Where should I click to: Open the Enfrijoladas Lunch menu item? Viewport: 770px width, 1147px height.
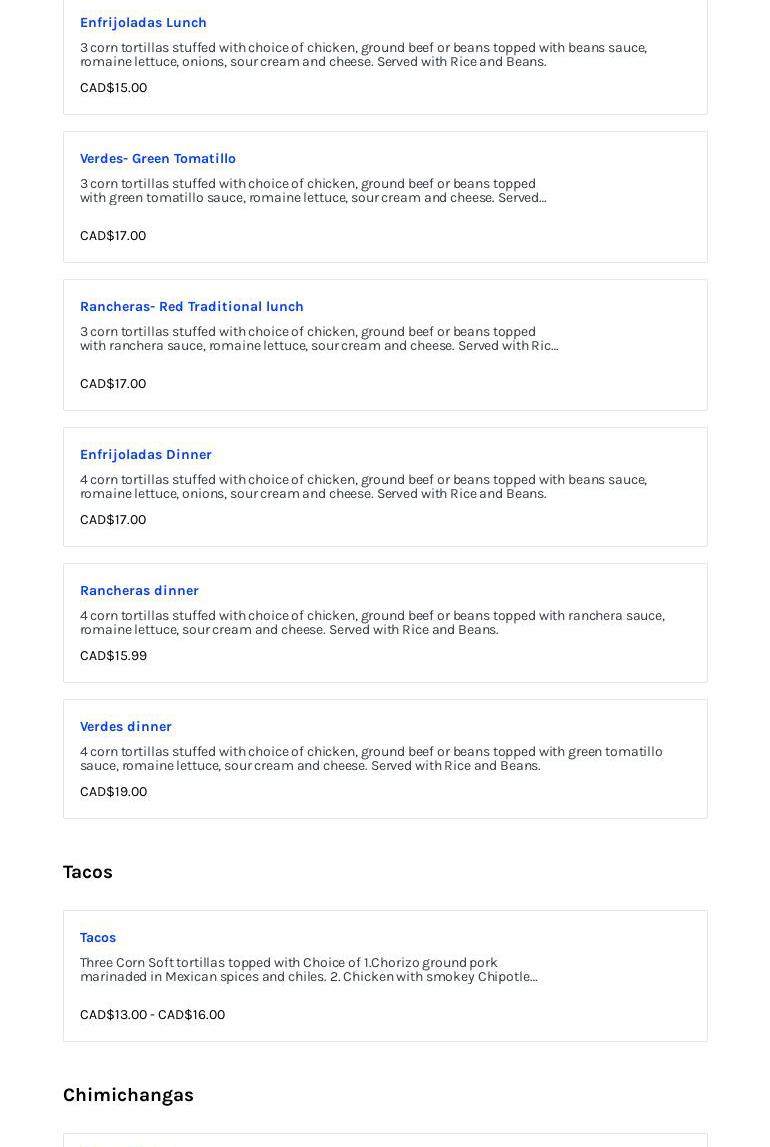(x=143, y=22)
